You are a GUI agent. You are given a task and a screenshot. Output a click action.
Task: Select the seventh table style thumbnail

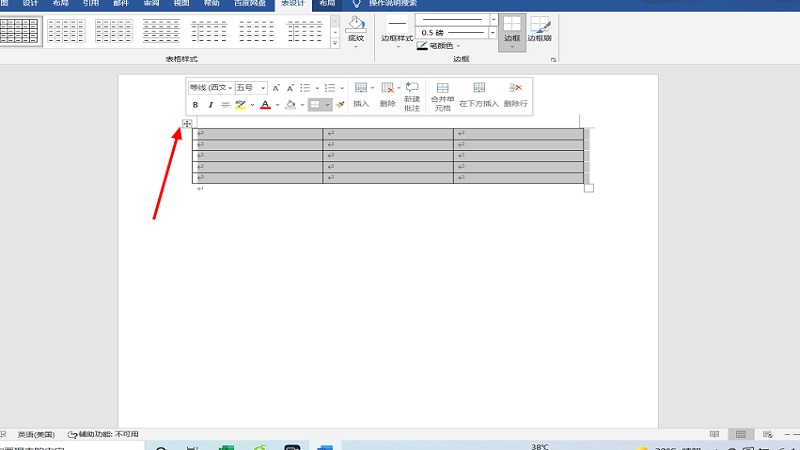(x=305, y=31)
